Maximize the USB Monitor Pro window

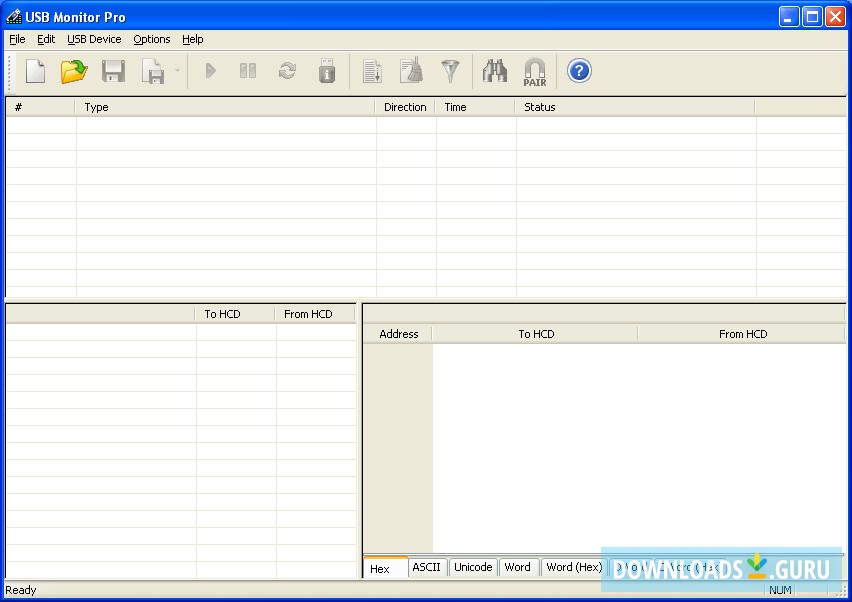[x=812, y=17]
